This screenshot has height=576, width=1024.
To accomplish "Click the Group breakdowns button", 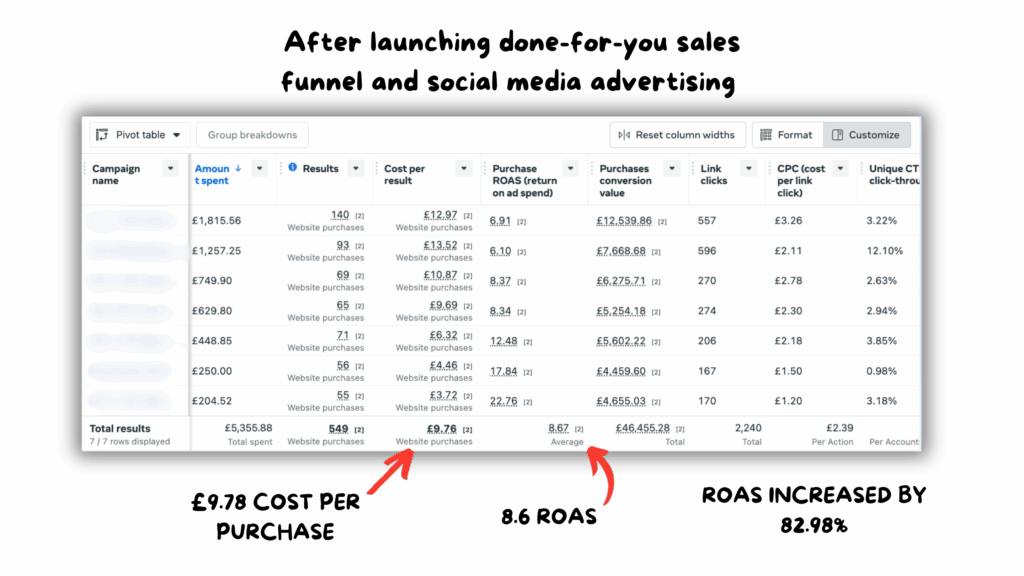I will (x=252, y=135).
